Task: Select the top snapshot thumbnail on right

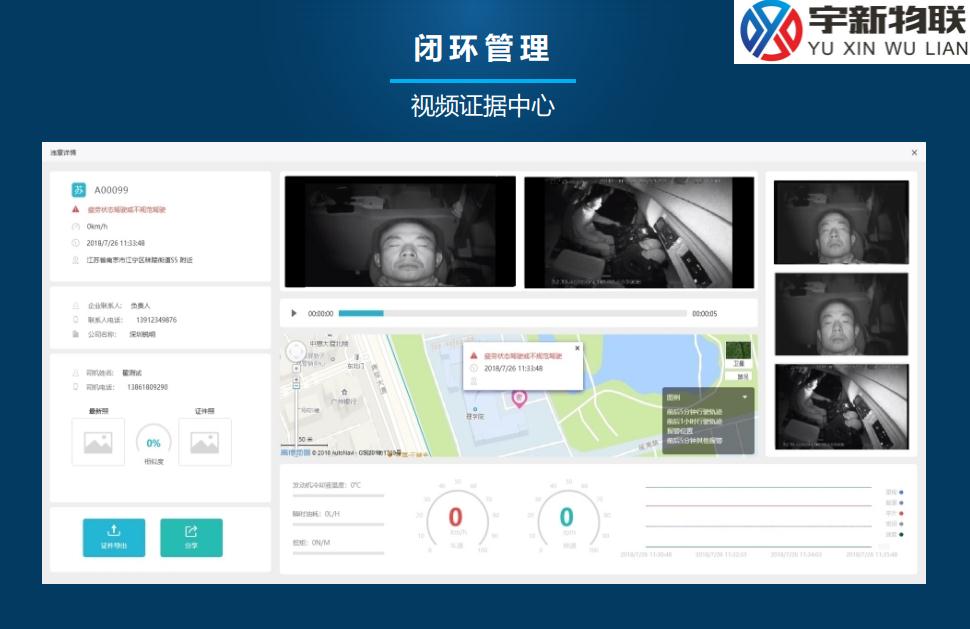Action: tap(841, 222)
